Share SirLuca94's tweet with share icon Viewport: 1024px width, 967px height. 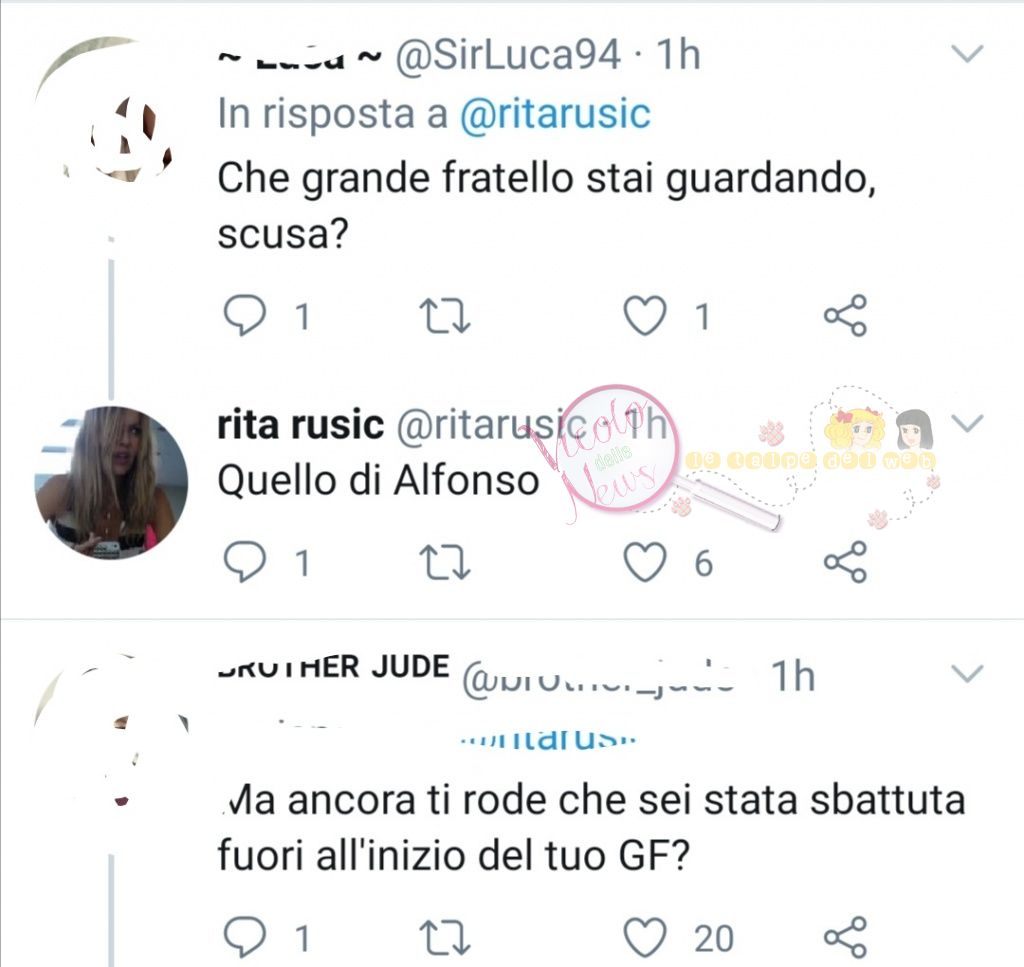(x=845, y=315)
